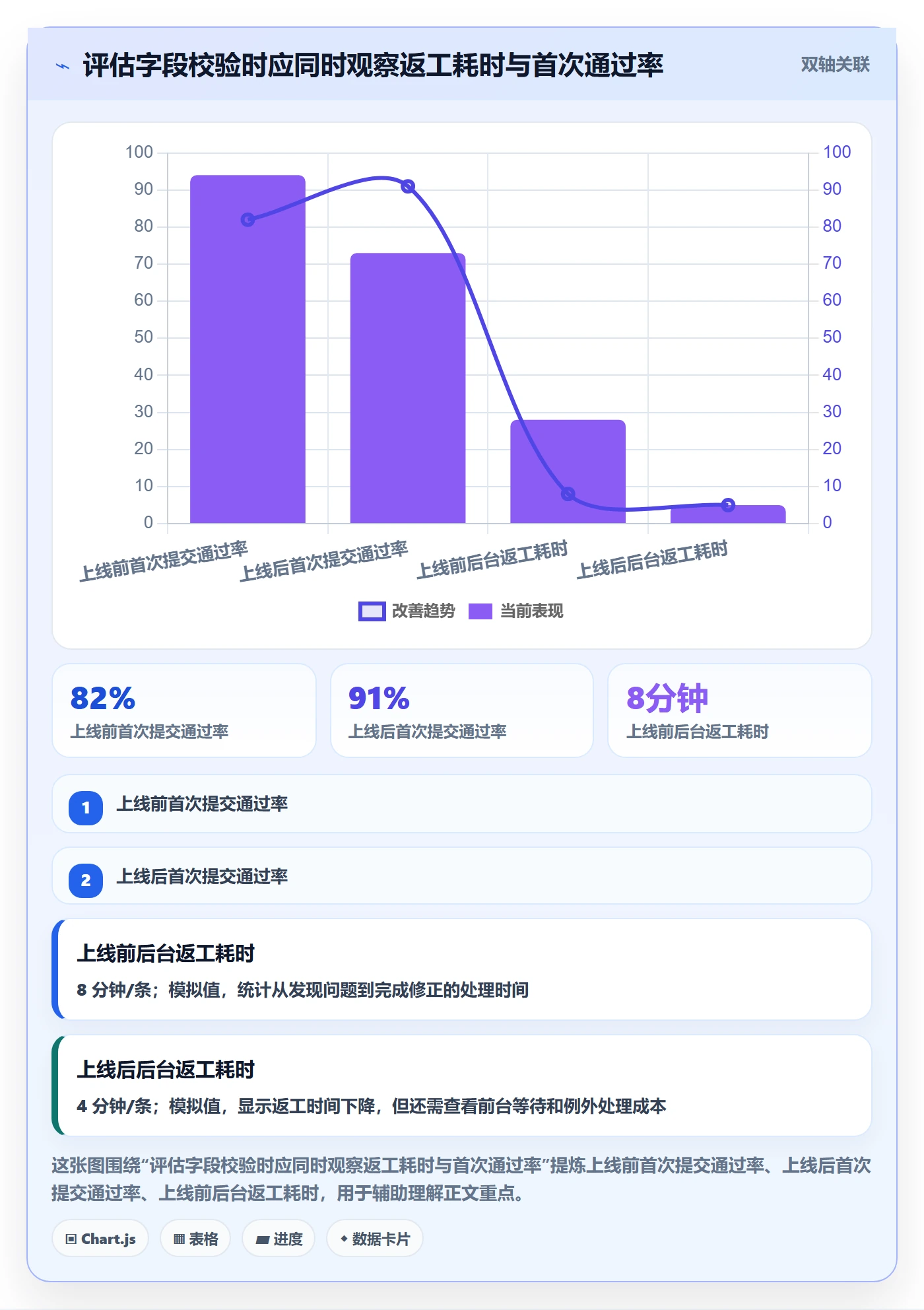Click the 上线前后台返工耗时 detail card heading

(166, 953)
